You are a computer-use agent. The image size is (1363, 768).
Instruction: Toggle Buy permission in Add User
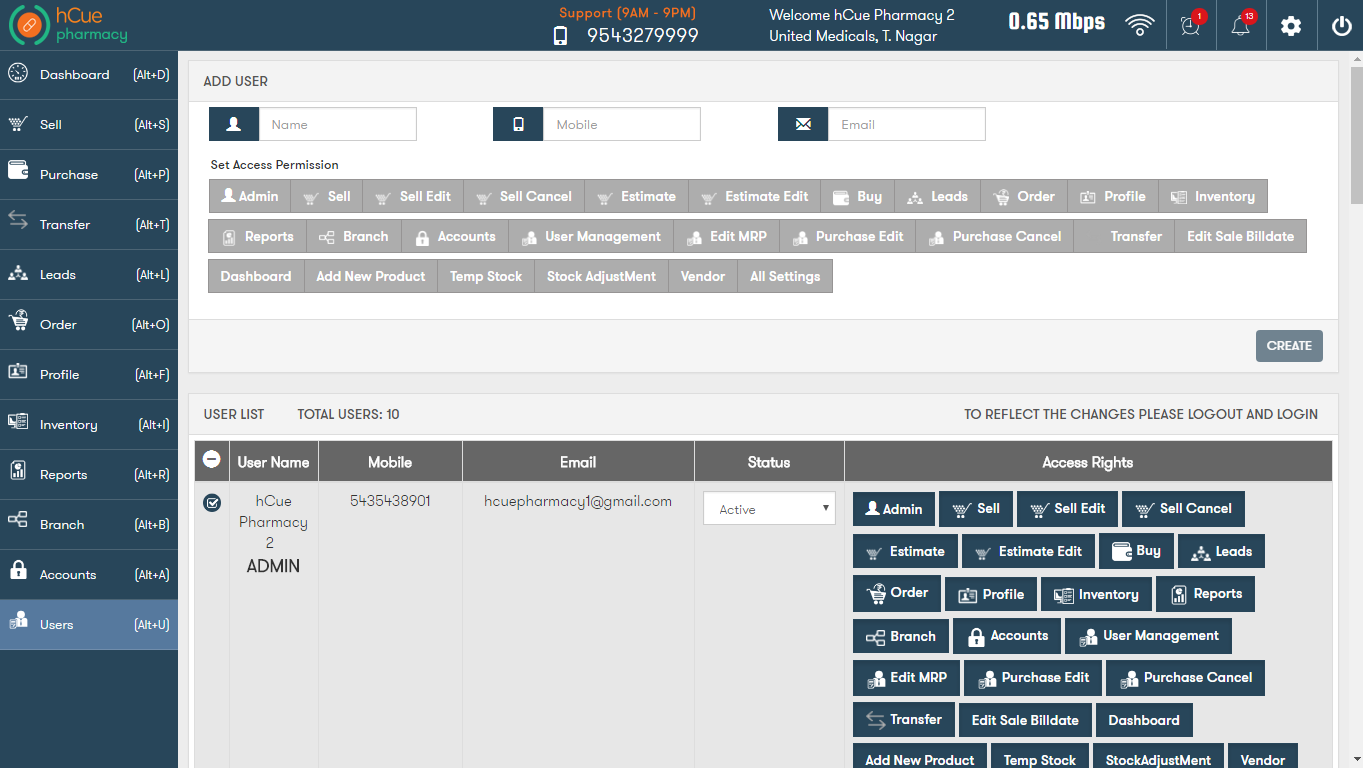(x=857, y=196)
